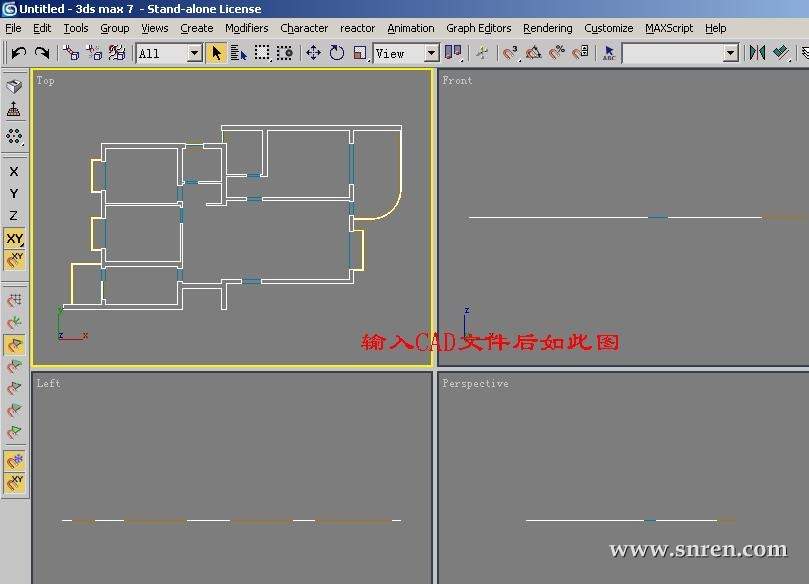
Task: Pick the Select and Uniform Scale tool
Action: click(x=360, y=53)
